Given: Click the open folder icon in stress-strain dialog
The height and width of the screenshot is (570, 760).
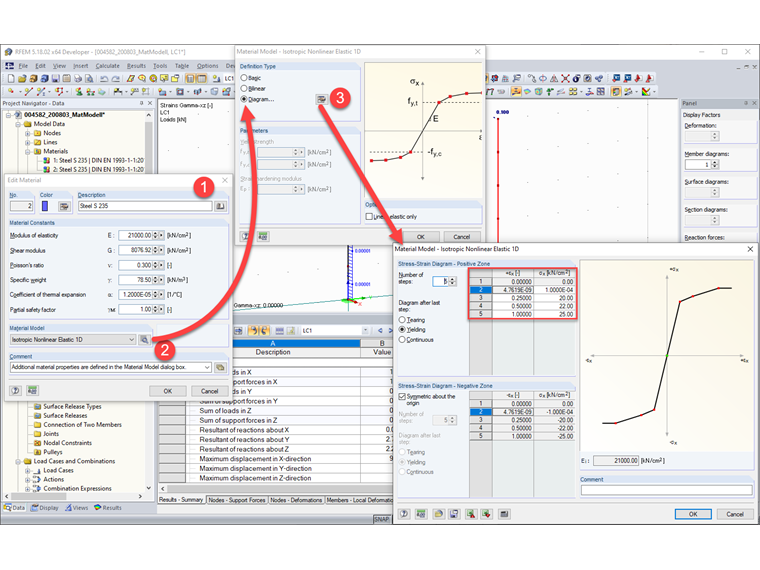Looking at the screenshot, I should pos(438,514).
